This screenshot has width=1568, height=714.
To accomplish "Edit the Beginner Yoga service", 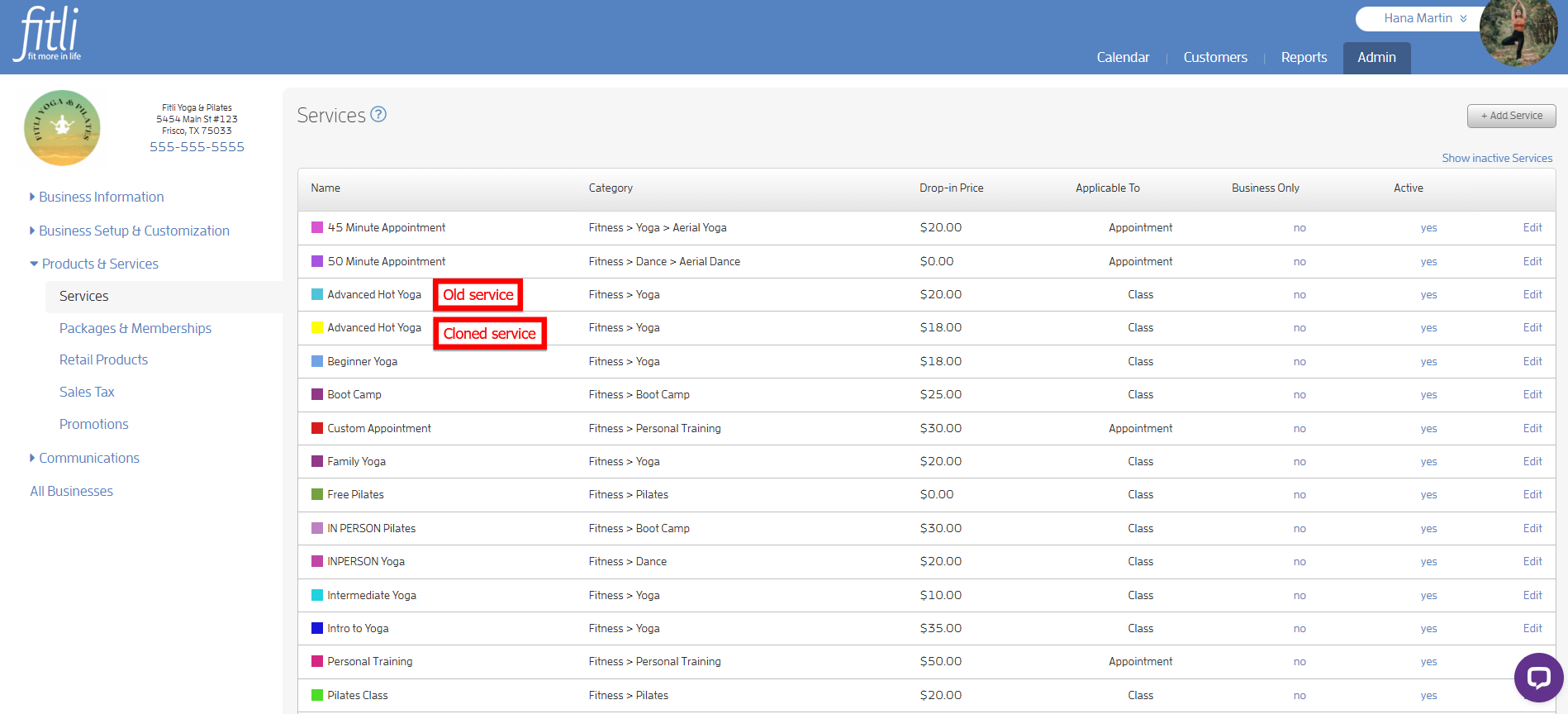I will 1532,361.
